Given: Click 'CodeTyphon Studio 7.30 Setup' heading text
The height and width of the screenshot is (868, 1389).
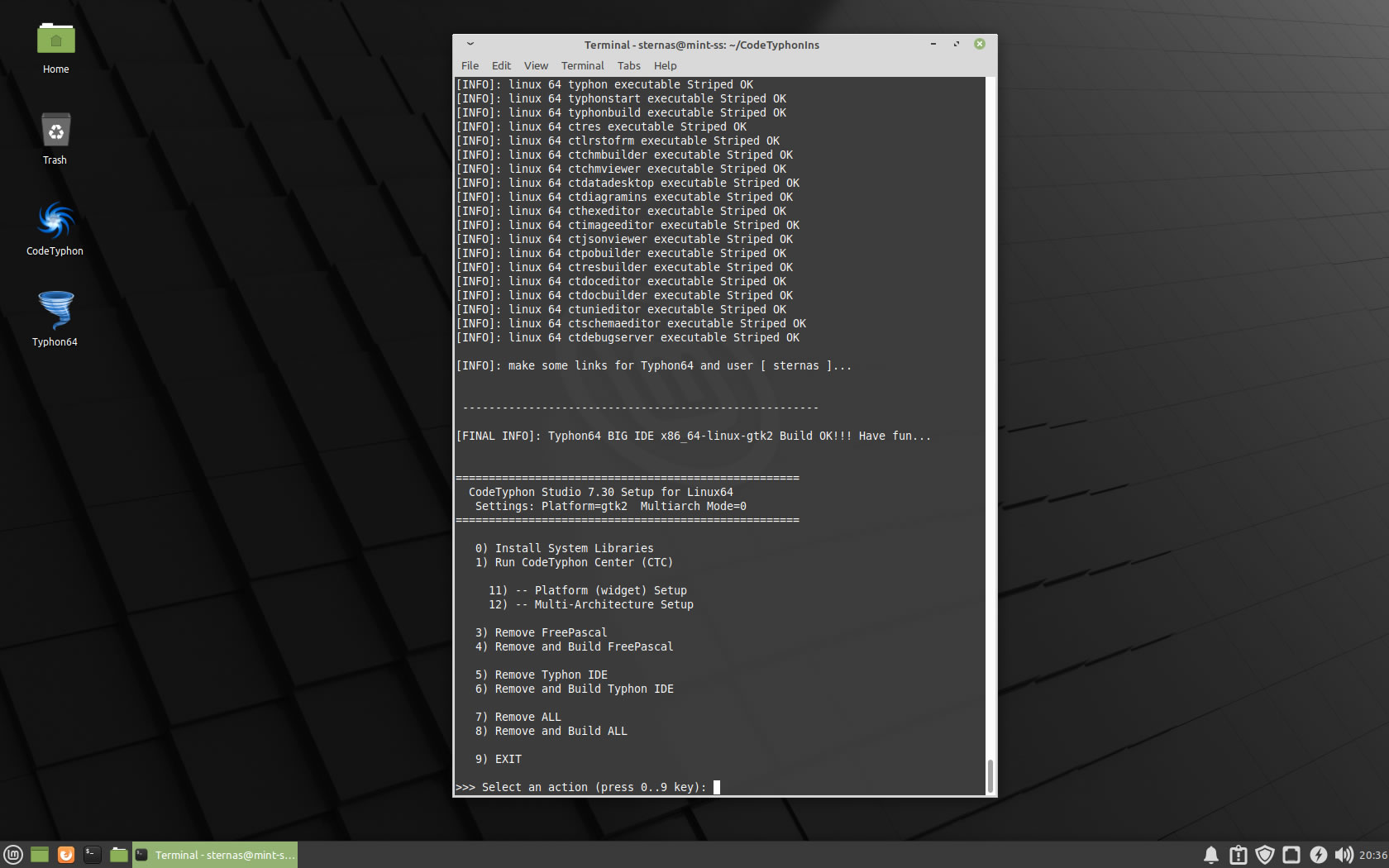Looking at the screenshot, I should [x=600, y=492].
